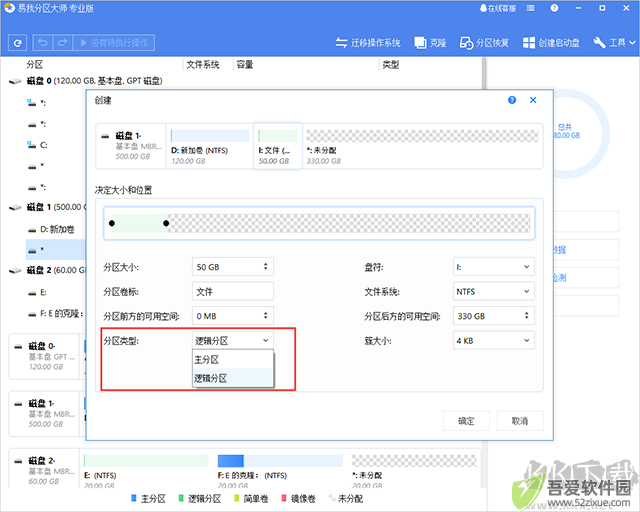Viewport: 640px width, 512px height.
Task: Click the redo arrow icon
Action: click(62, 43)
